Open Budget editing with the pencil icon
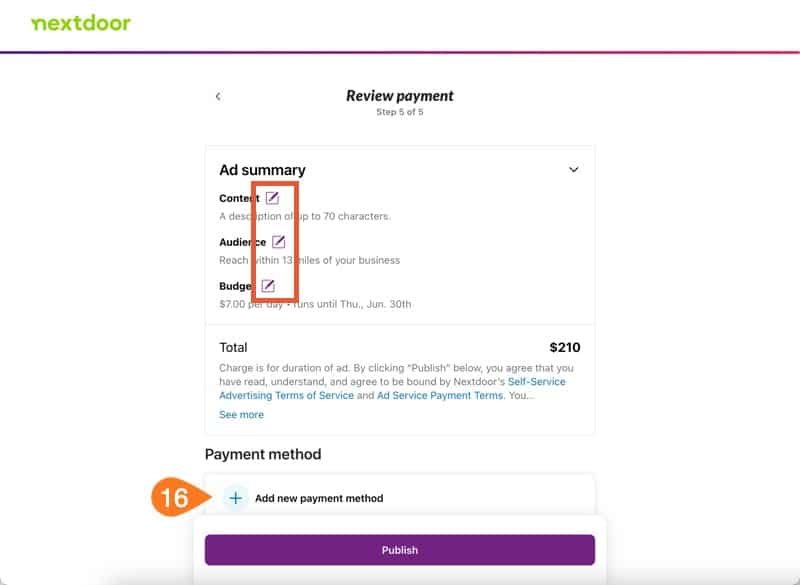800x585 pixels. point(268,286)
